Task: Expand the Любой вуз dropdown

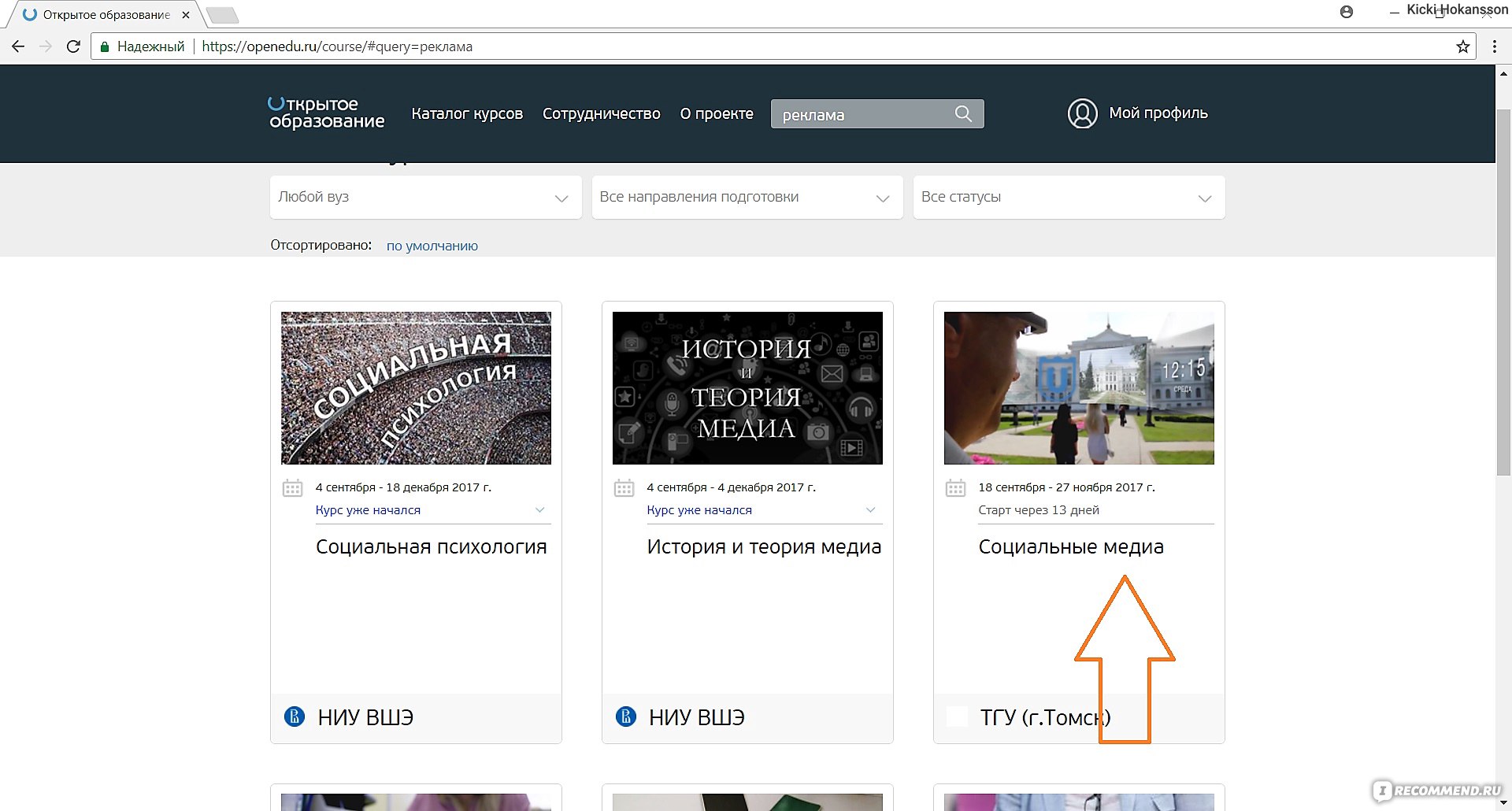Action: coord(425,197)
